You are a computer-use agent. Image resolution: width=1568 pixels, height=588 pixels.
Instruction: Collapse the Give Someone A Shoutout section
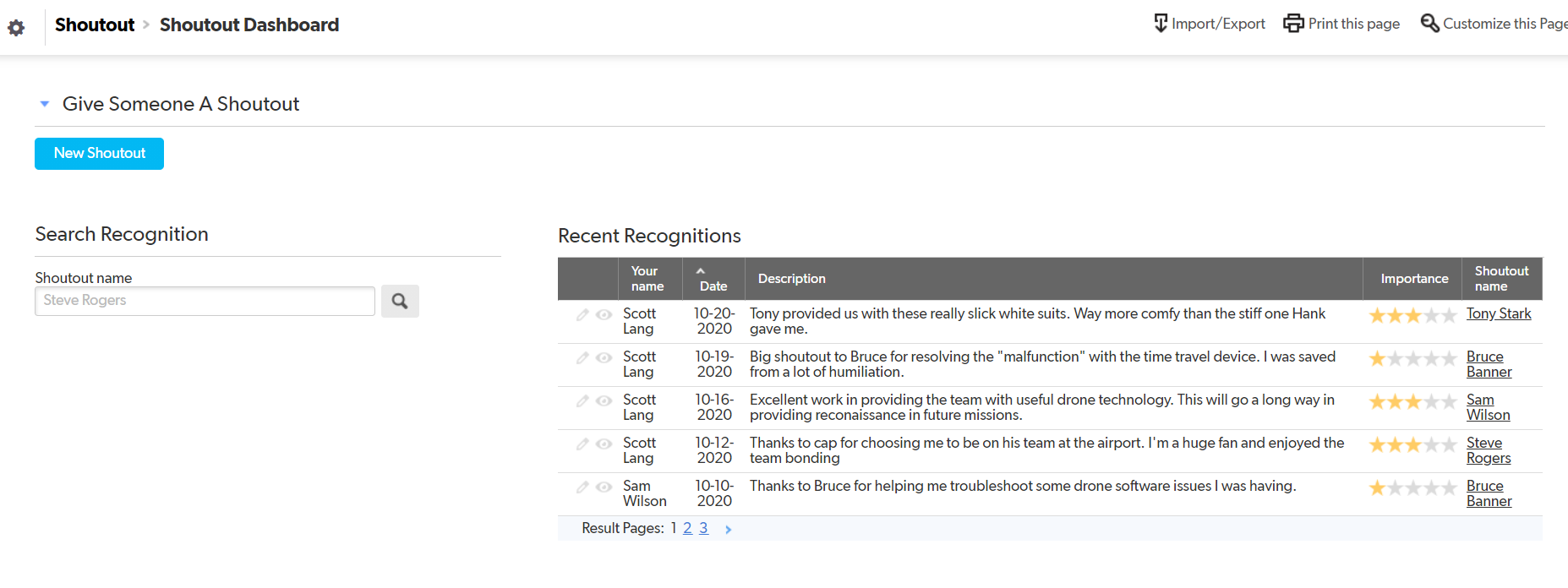(x=45, y=104)
